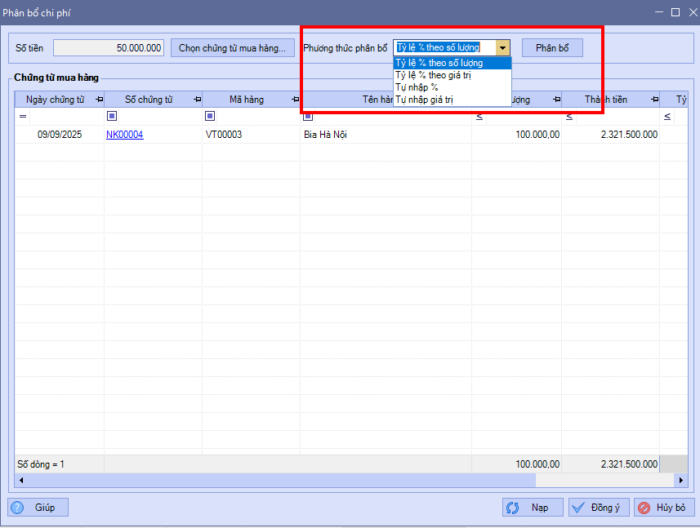
Task: Open filter operator for Mã hàng column
Action: (210, 117)
